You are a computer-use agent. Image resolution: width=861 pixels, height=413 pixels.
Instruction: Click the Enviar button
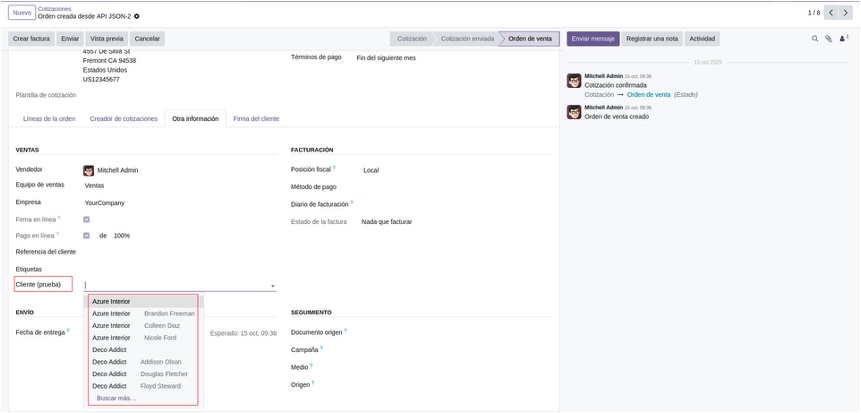[70, 39]
